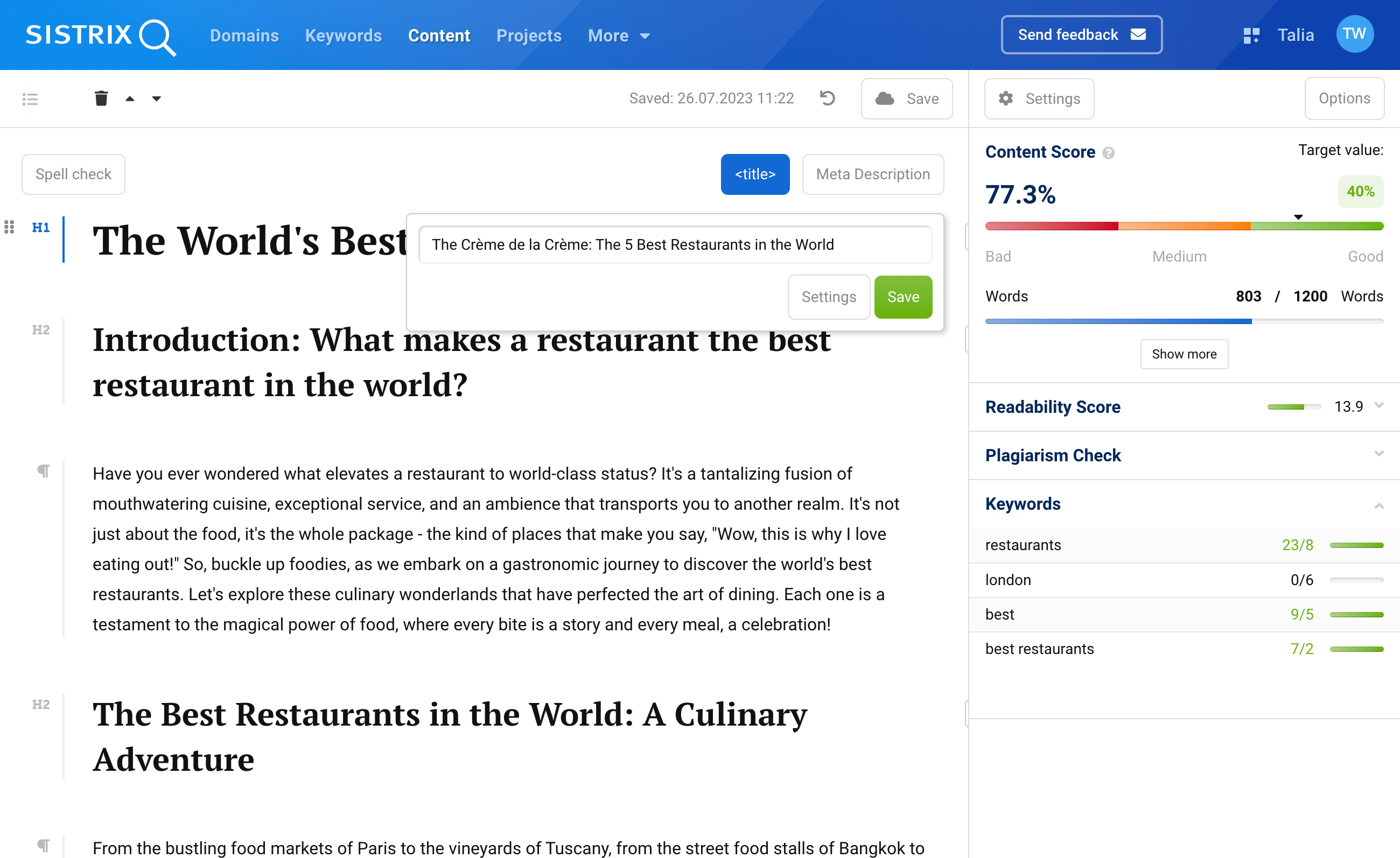Click the Meta Description button

872,174
